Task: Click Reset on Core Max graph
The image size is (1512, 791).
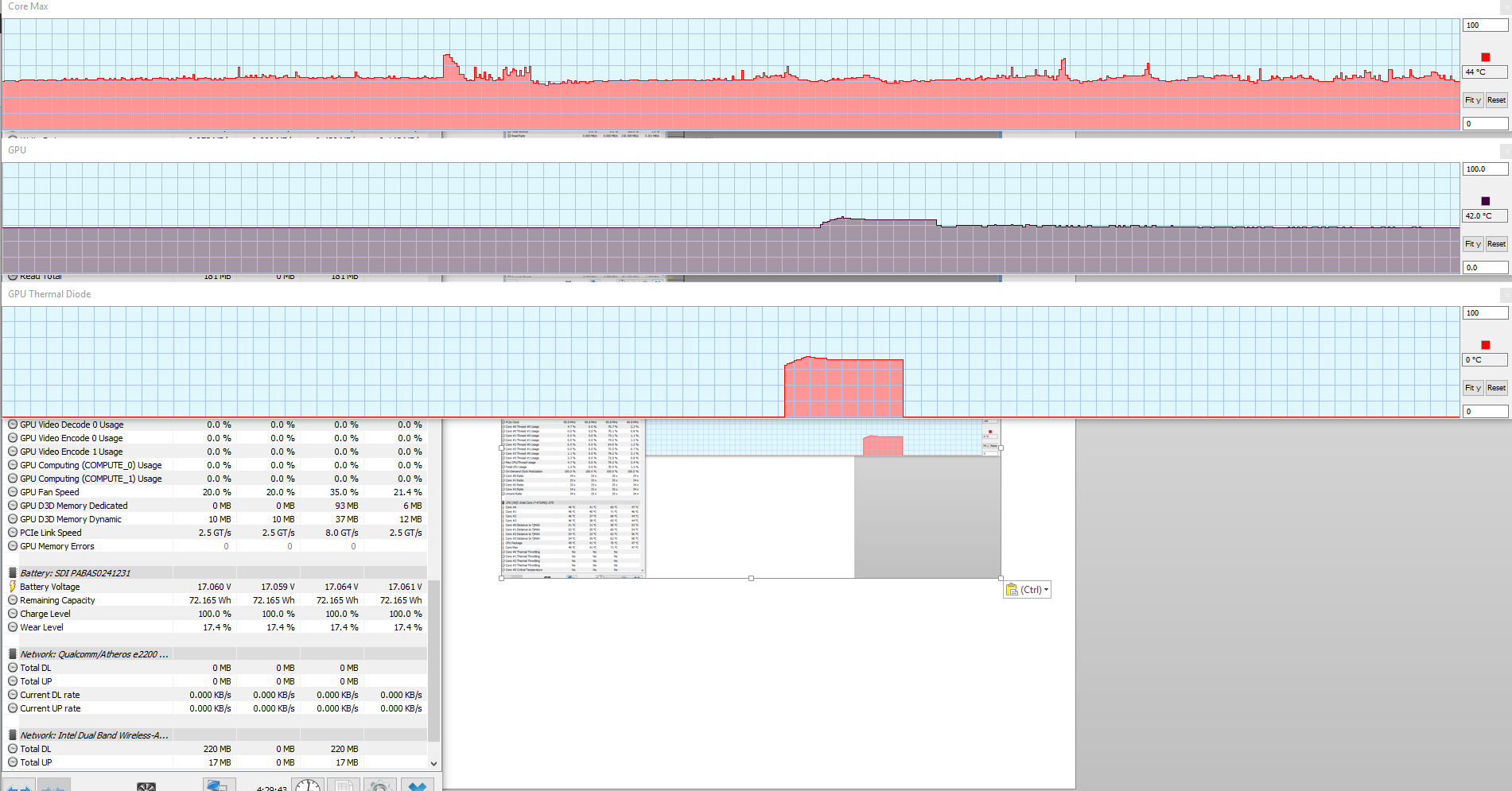Action: (x=1496, y=100)
